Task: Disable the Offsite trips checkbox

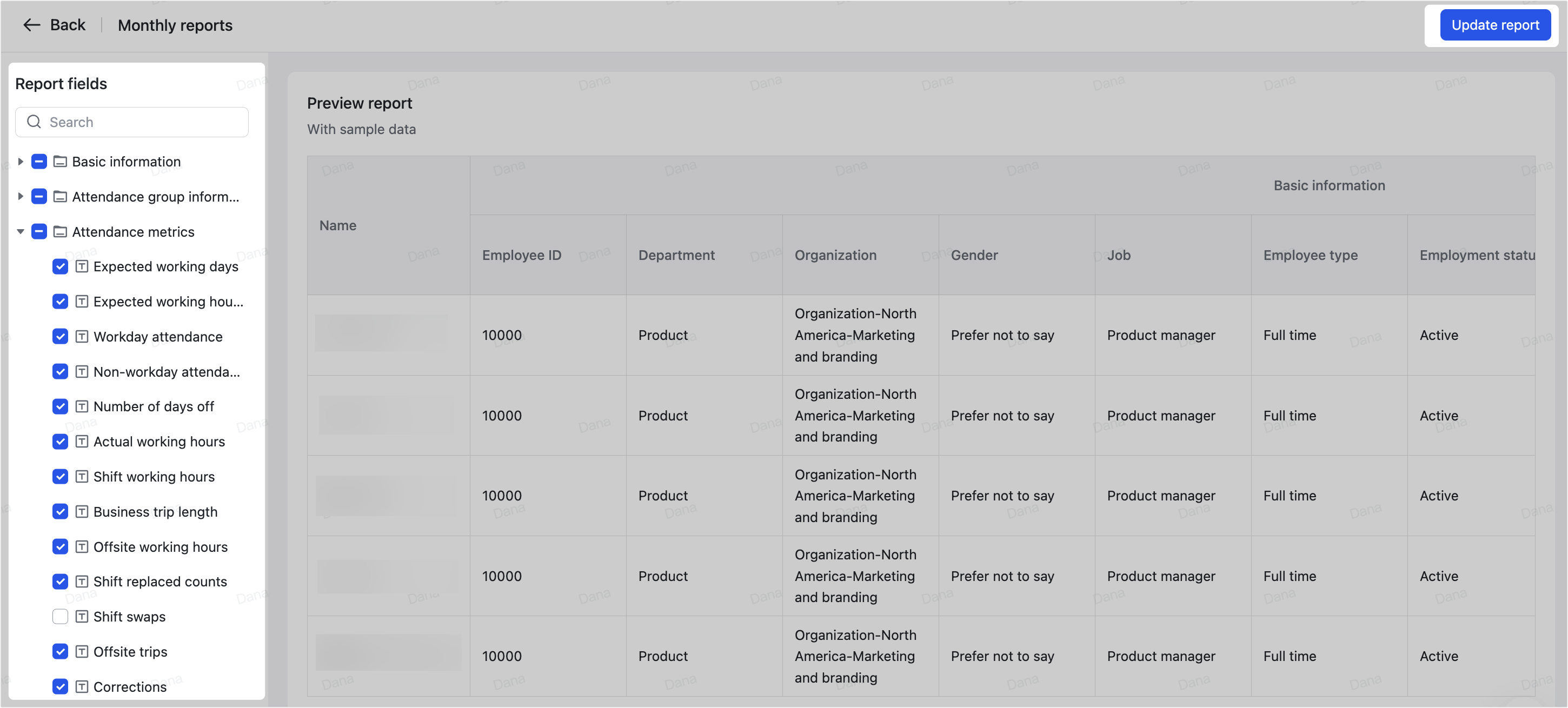Action: tap(59, 651)
